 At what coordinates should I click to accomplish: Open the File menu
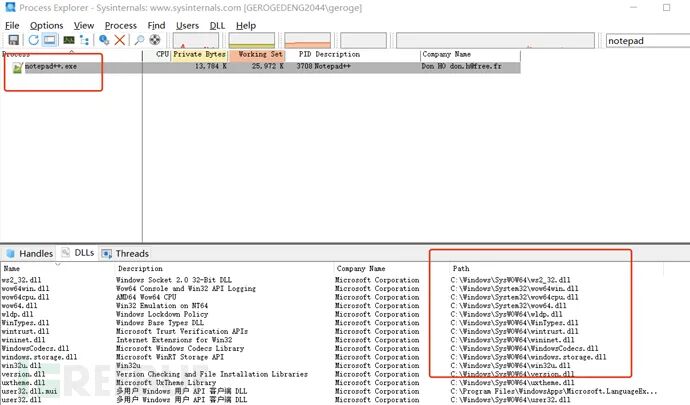pyautogui.click(x=12, y=26)
